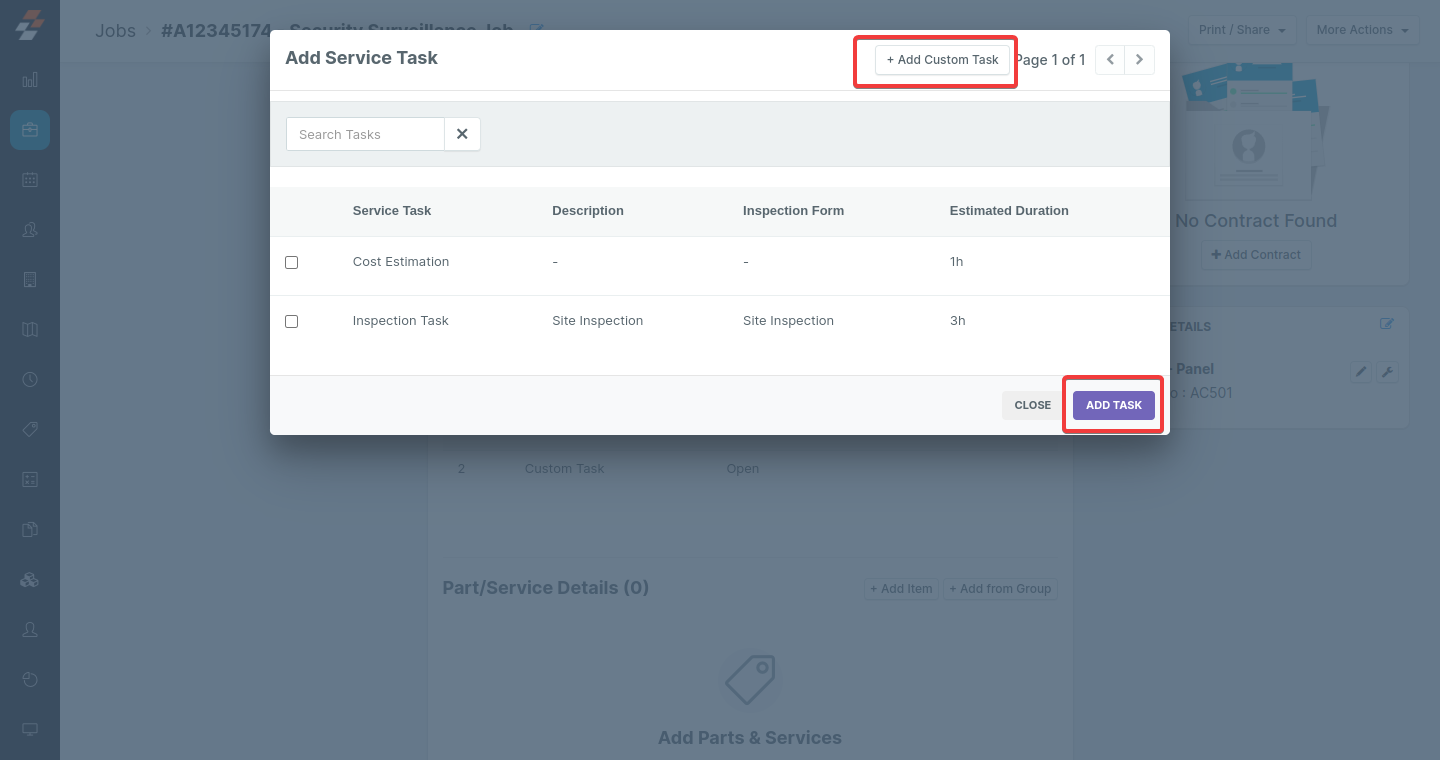Image resolution: width=1440 pixels, height=760 pixels.
Task: Check the Inspection Task checkbox
Action: (292, 321)
